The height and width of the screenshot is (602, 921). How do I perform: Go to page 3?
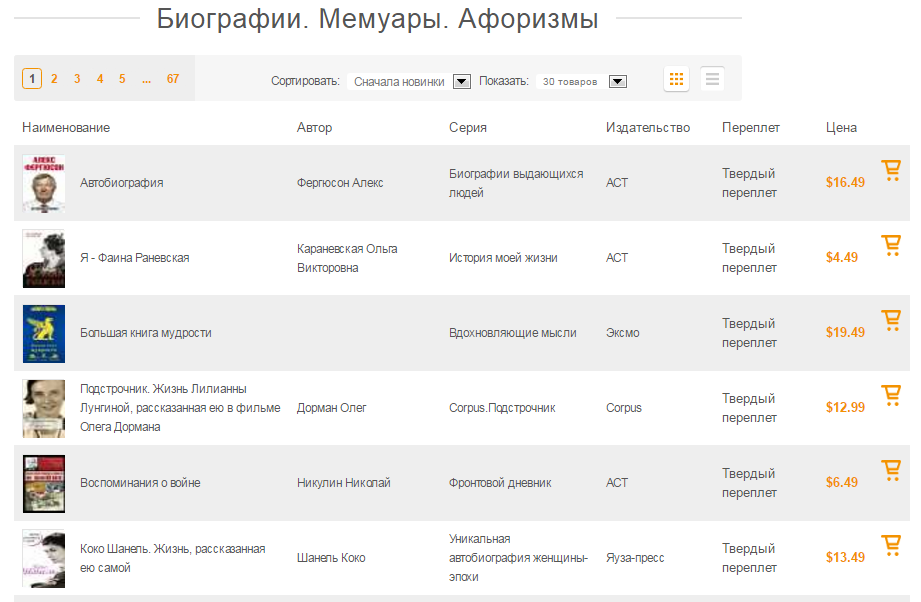pyautogui.click(x=77, y=79)
